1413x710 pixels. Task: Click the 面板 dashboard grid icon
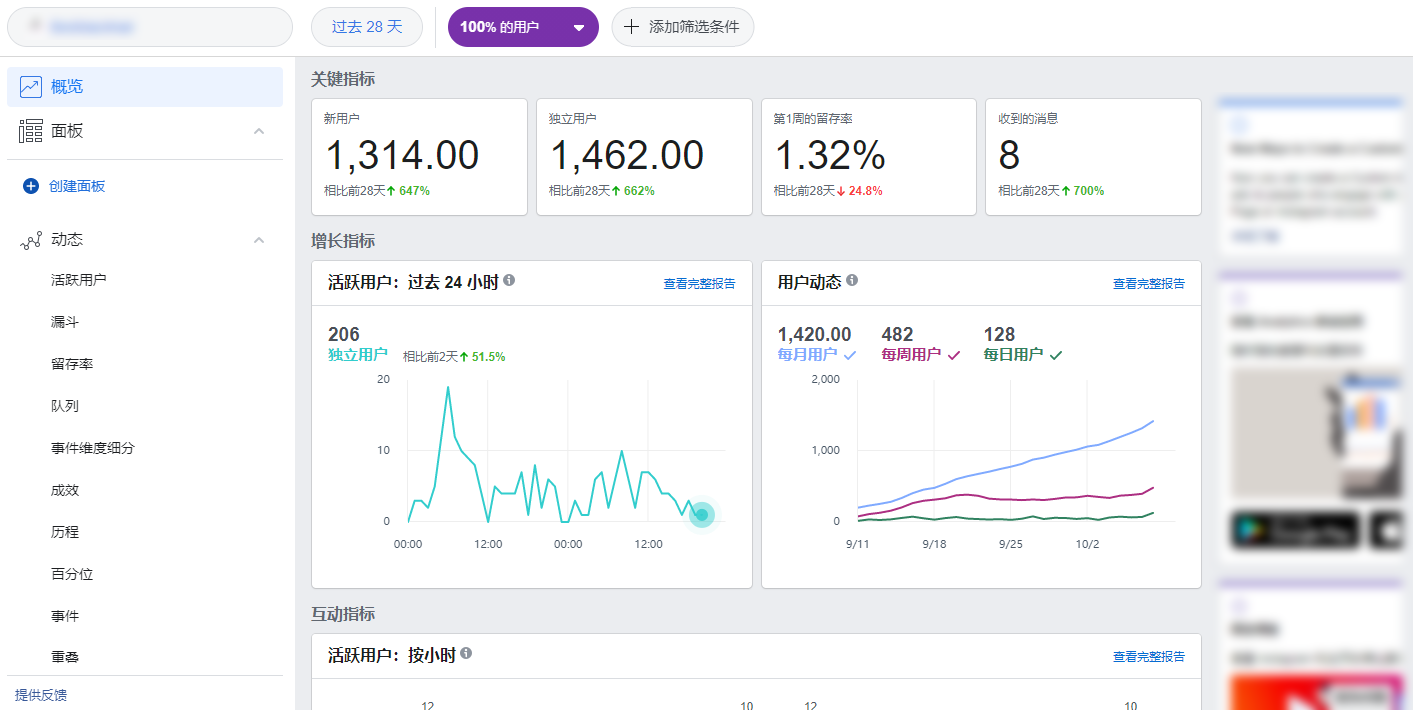click(x=31, y=131)
